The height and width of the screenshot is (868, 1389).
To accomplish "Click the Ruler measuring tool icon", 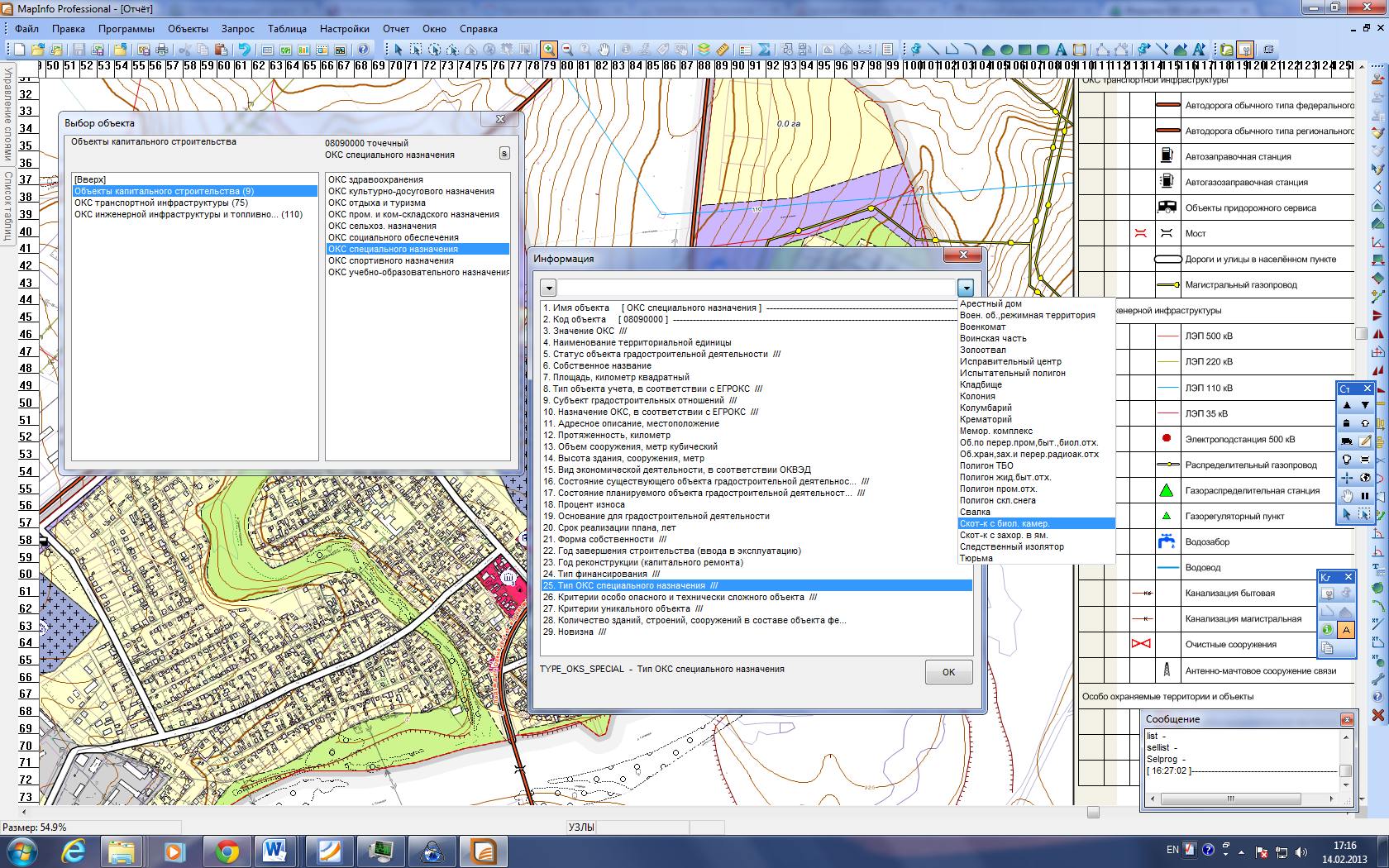I will (x=722, y=50).
